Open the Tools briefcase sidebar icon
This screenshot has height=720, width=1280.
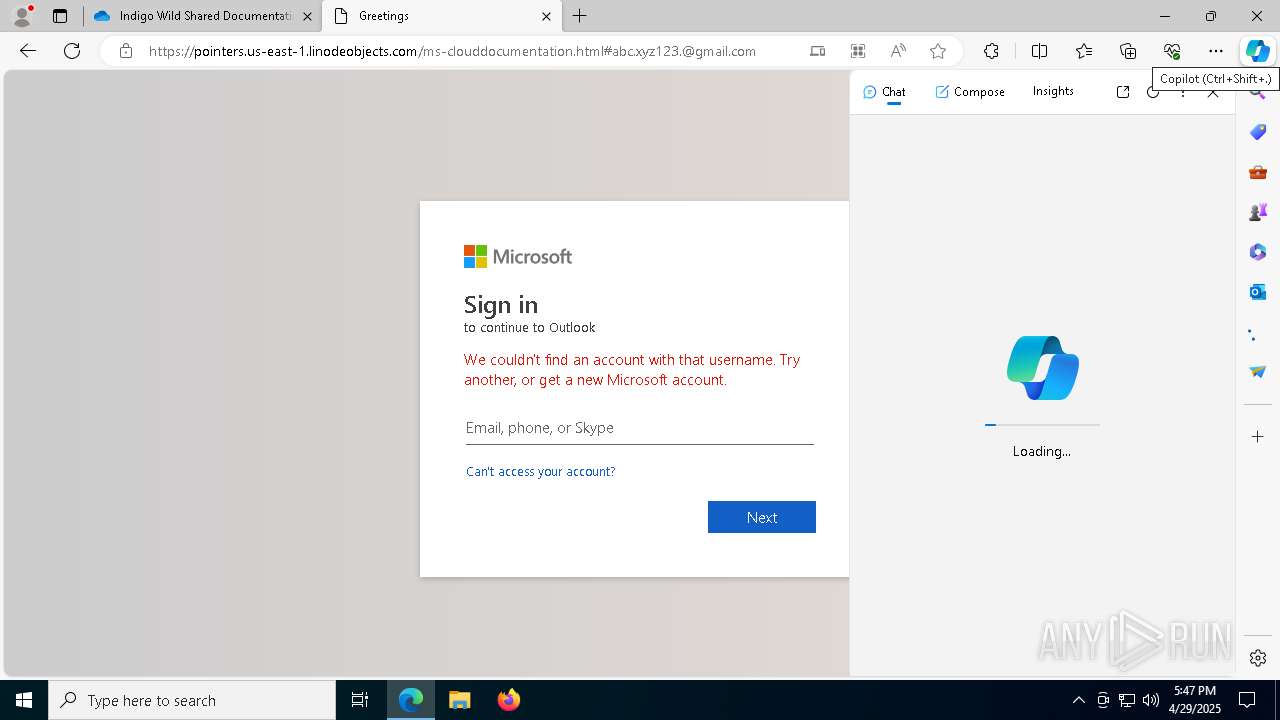click(x=1258, y=172)
